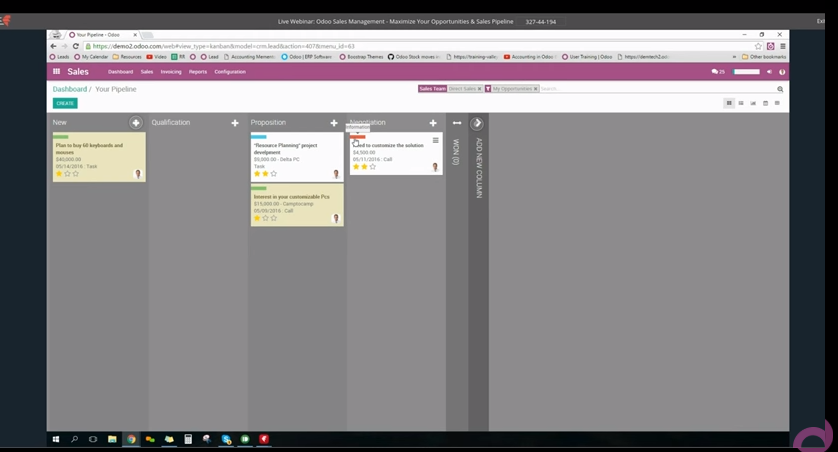Remove the My Opportunities filter
This screenshot has height=452, width=838.
tap(536, 89)
